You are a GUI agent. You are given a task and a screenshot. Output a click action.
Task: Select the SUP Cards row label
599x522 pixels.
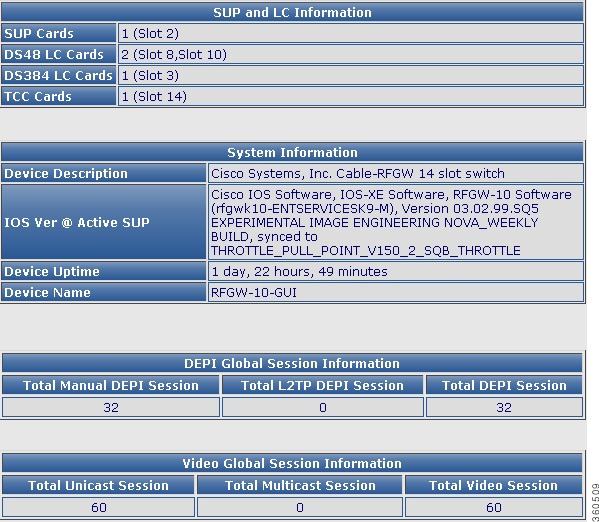tap(58, 33)
